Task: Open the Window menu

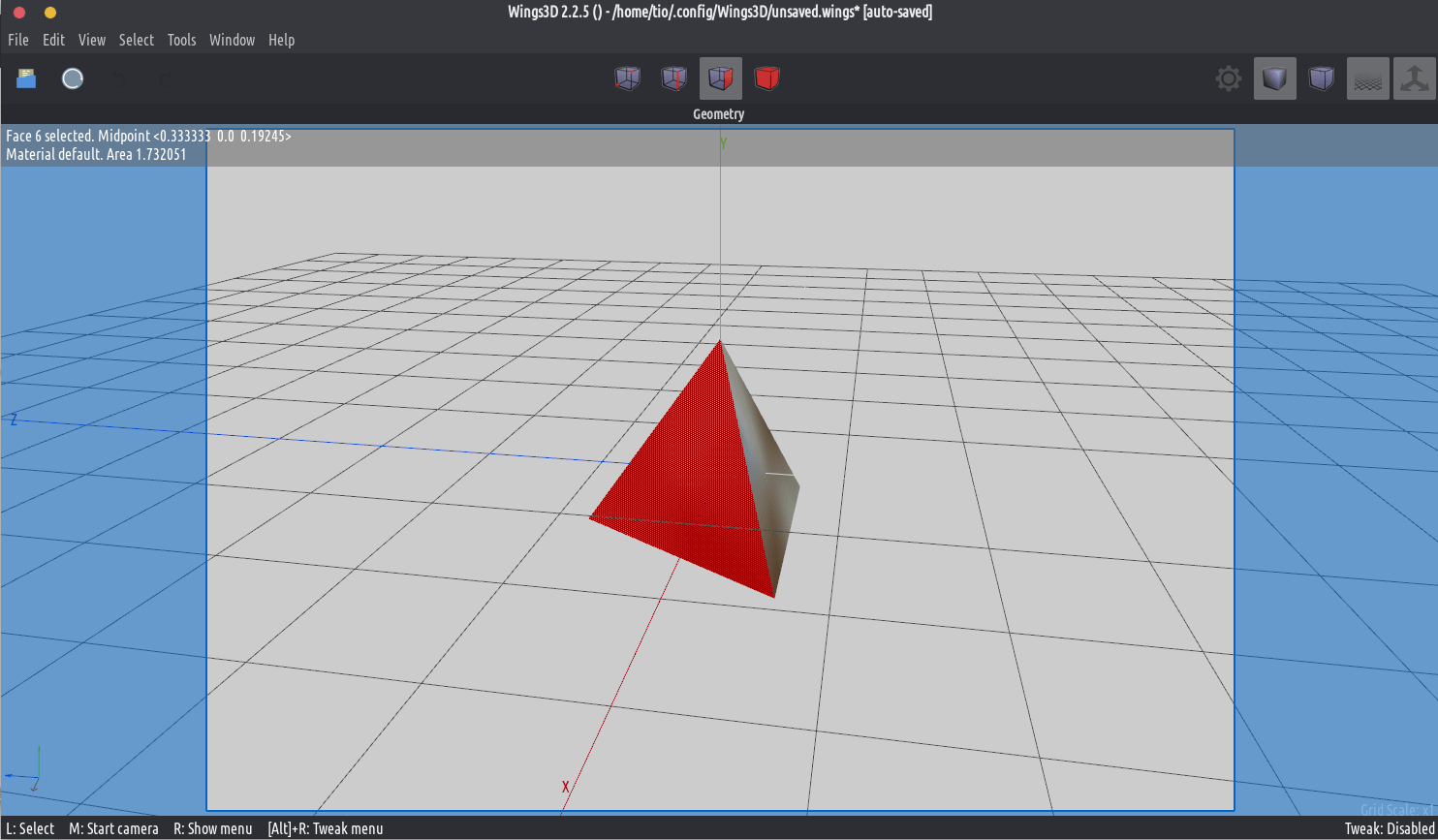Action: click(233, 40)
